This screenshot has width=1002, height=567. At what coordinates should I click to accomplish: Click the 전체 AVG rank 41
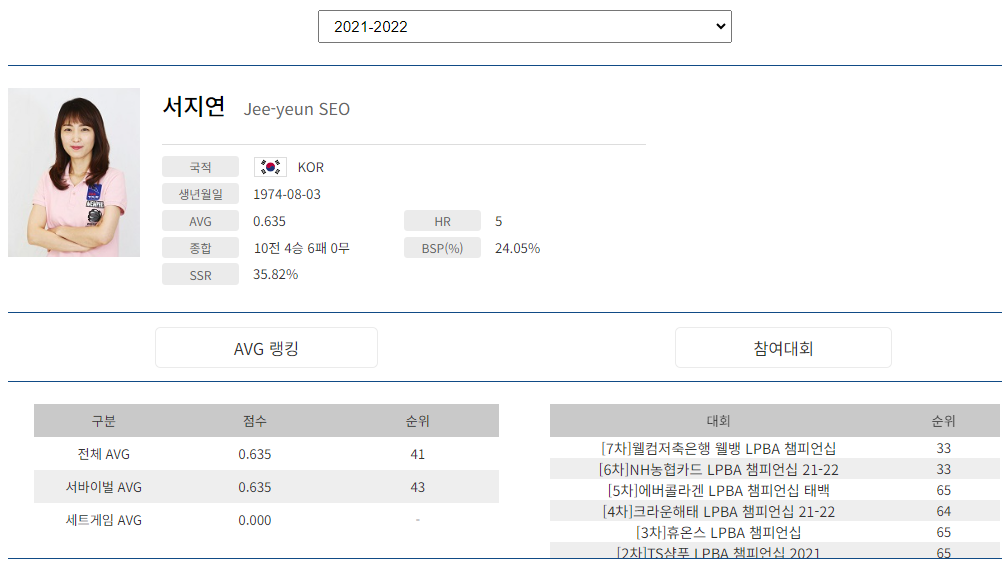click(417, 454)
